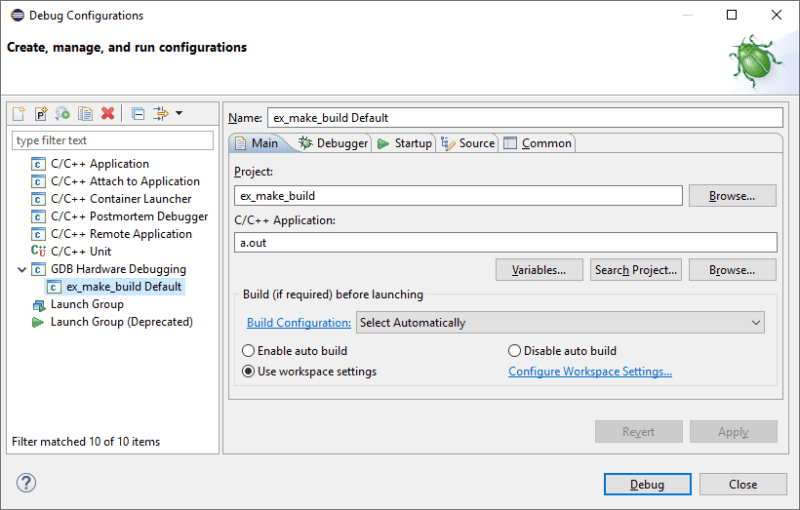Follow the Configure Workspace Settings link
This screenshot has height=510, width=800.
point(590,371)
